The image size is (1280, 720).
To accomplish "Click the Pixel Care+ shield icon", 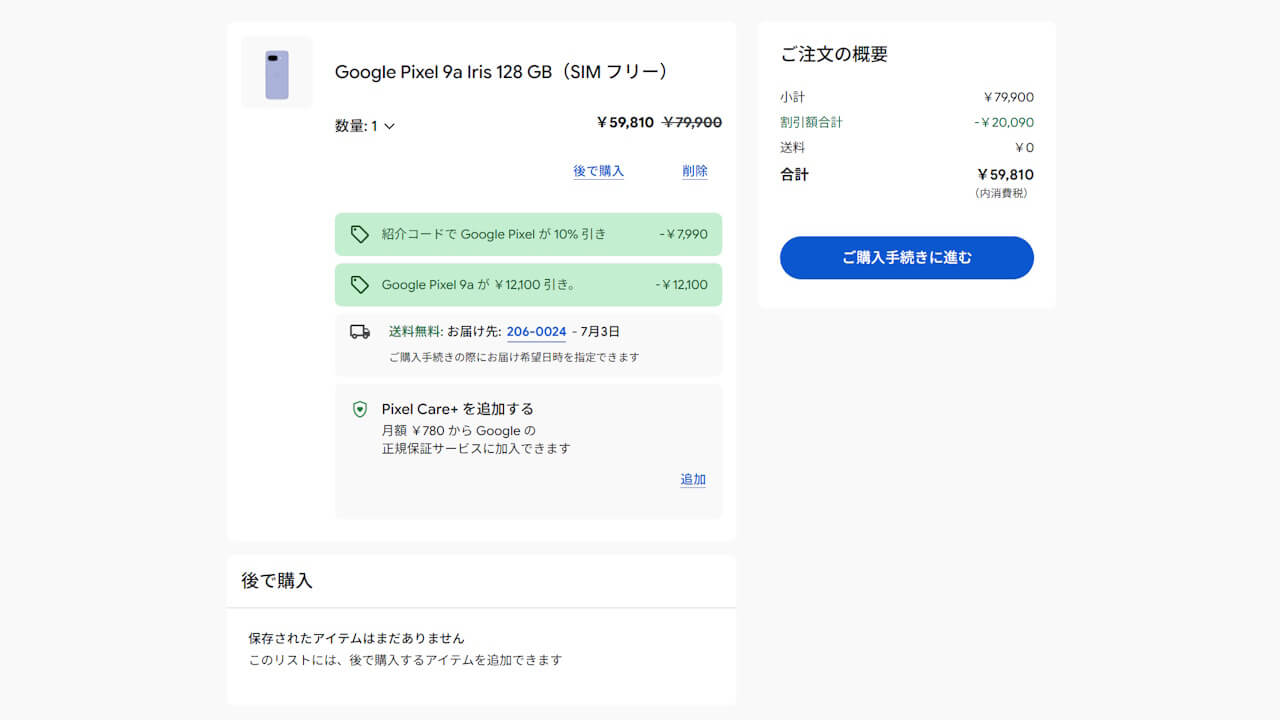I will (360, 410).
